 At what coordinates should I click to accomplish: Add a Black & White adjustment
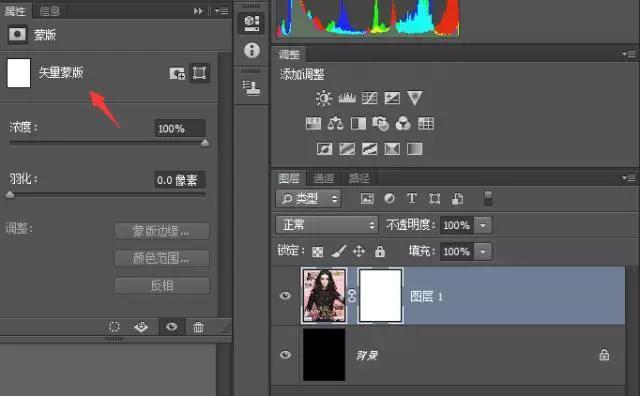pyautogui.click(x=358, y=123)
